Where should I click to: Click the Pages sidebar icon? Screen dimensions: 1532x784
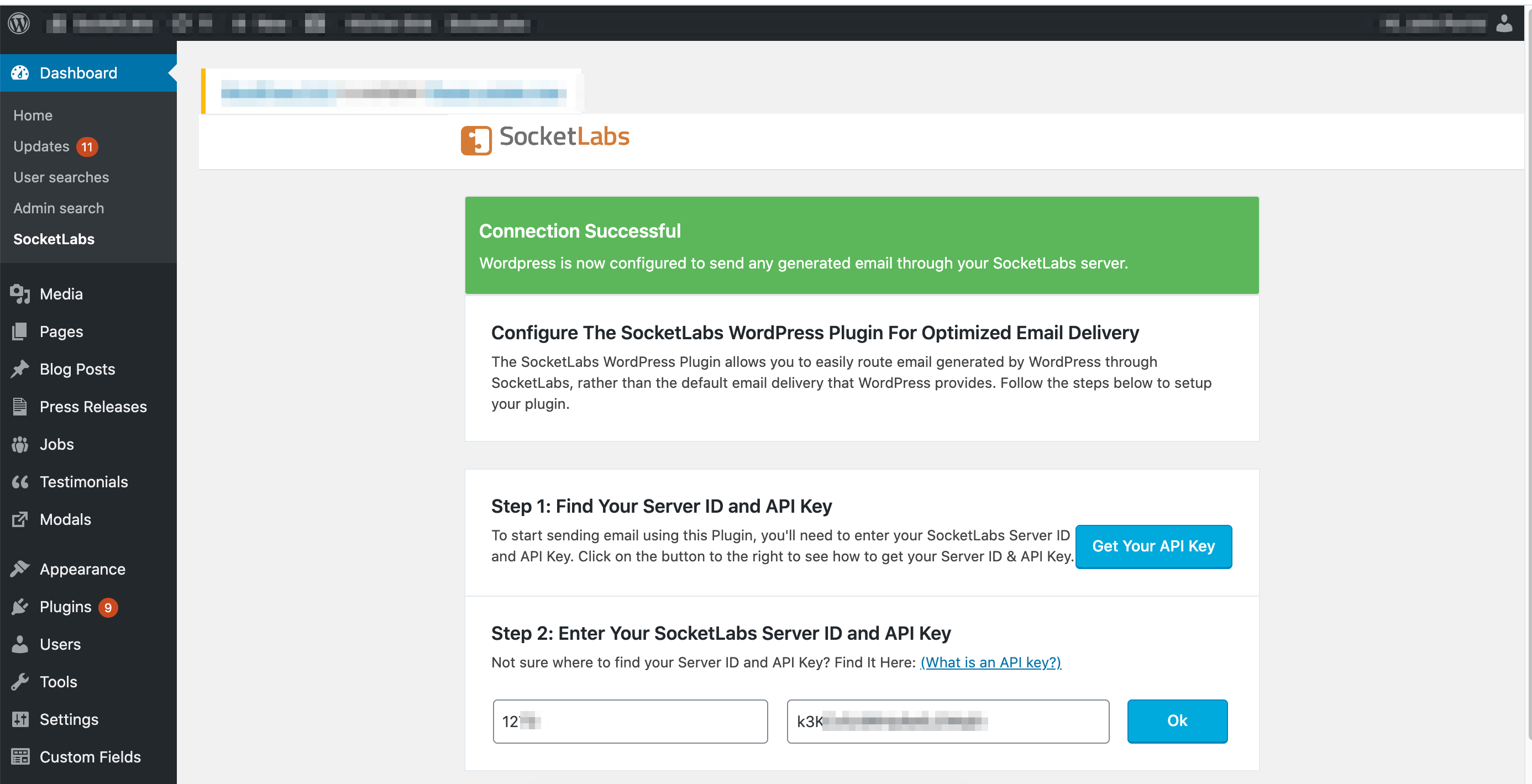tap(20, 332)
